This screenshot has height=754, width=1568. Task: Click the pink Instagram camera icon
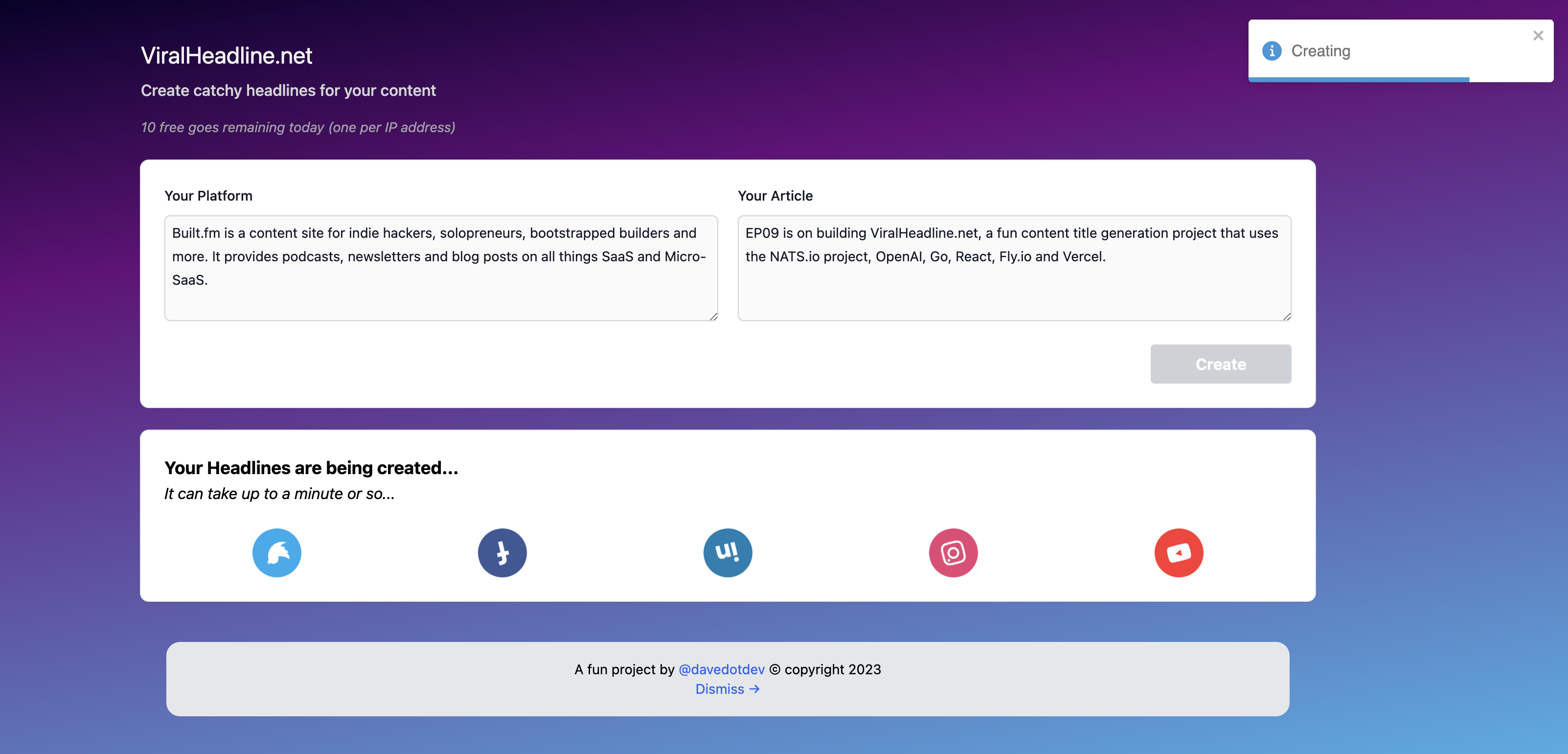pos(953,552)
